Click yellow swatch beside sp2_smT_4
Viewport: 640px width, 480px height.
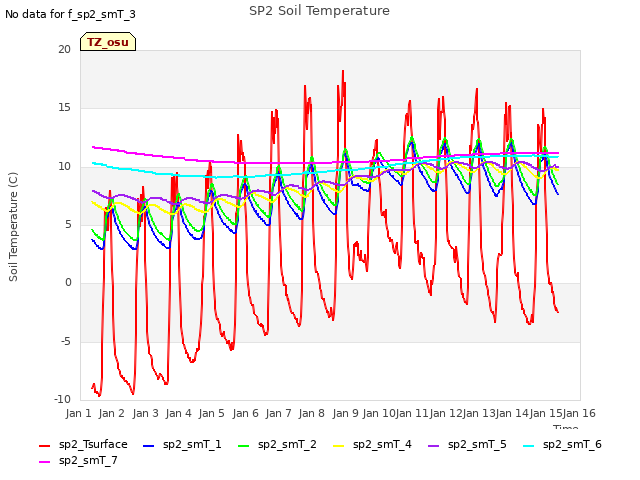[x=339, y=446]
